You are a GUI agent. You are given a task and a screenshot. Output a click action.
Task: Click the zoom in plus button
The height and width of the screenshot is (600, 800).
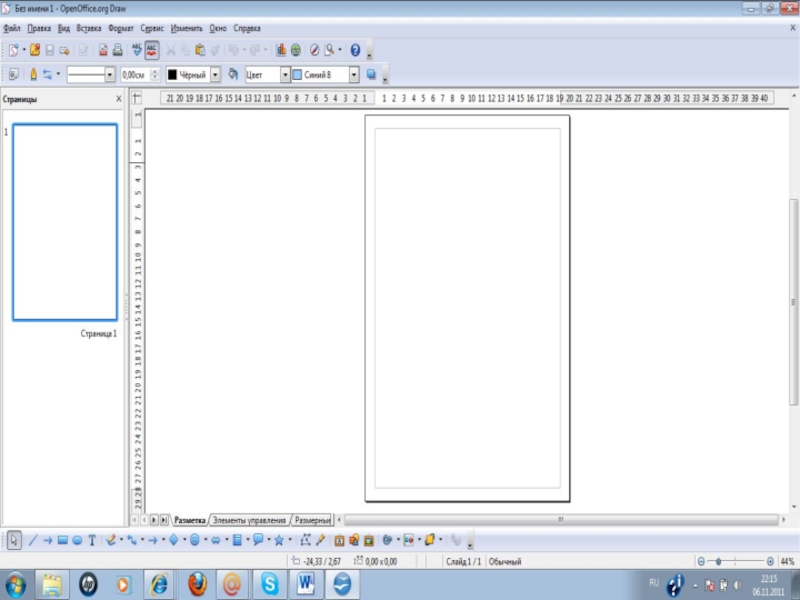point(770,562)
